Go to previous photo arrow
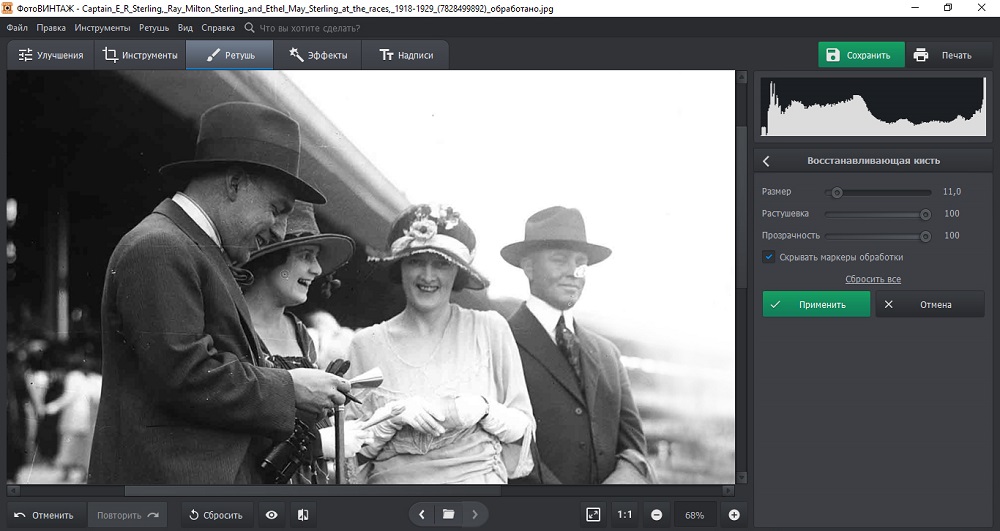 pos(422,514)
